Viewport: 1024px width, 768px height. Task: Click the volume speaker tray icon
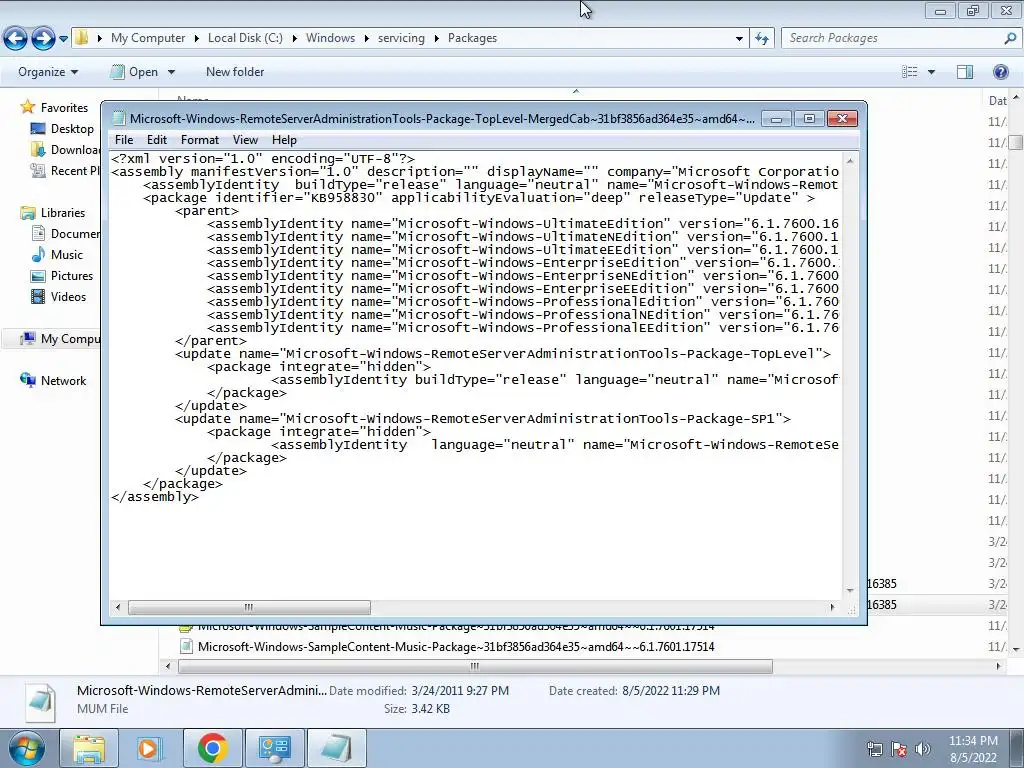click(x=923, y=748)
